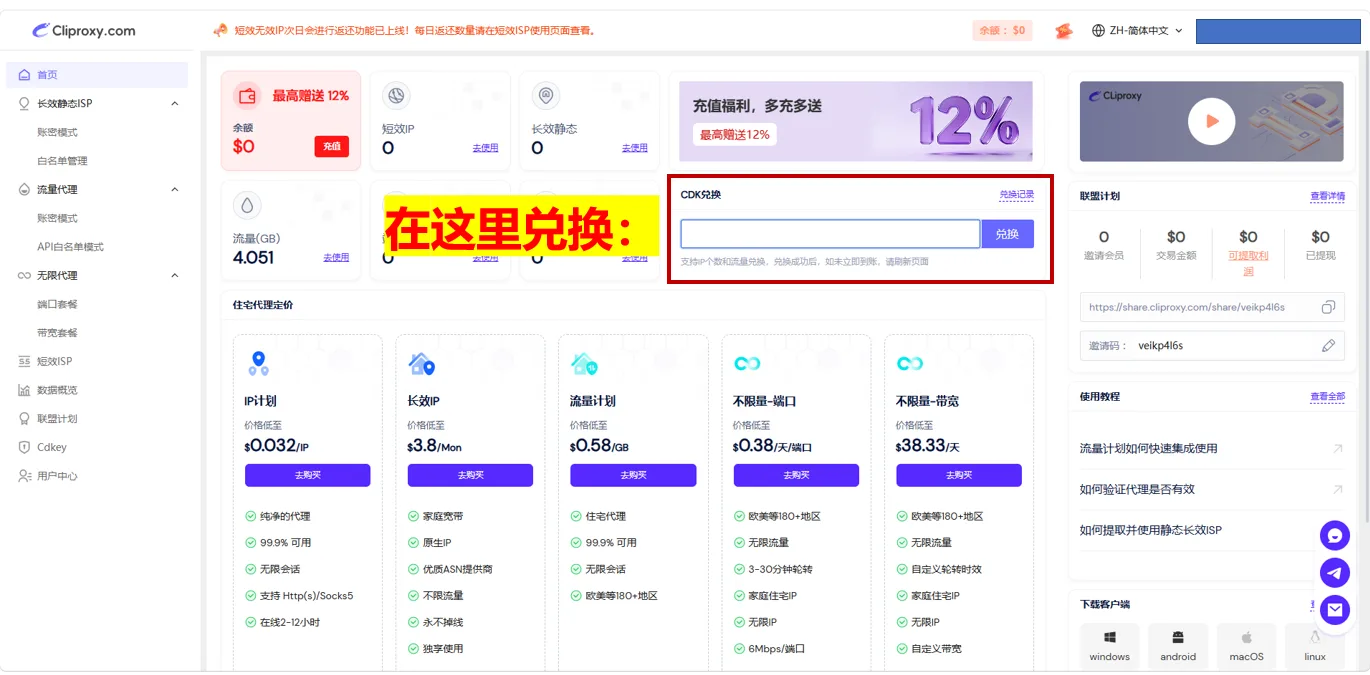Click the Cliproxy.com logo
The image size is (1370, 675).
pos(83,30)
